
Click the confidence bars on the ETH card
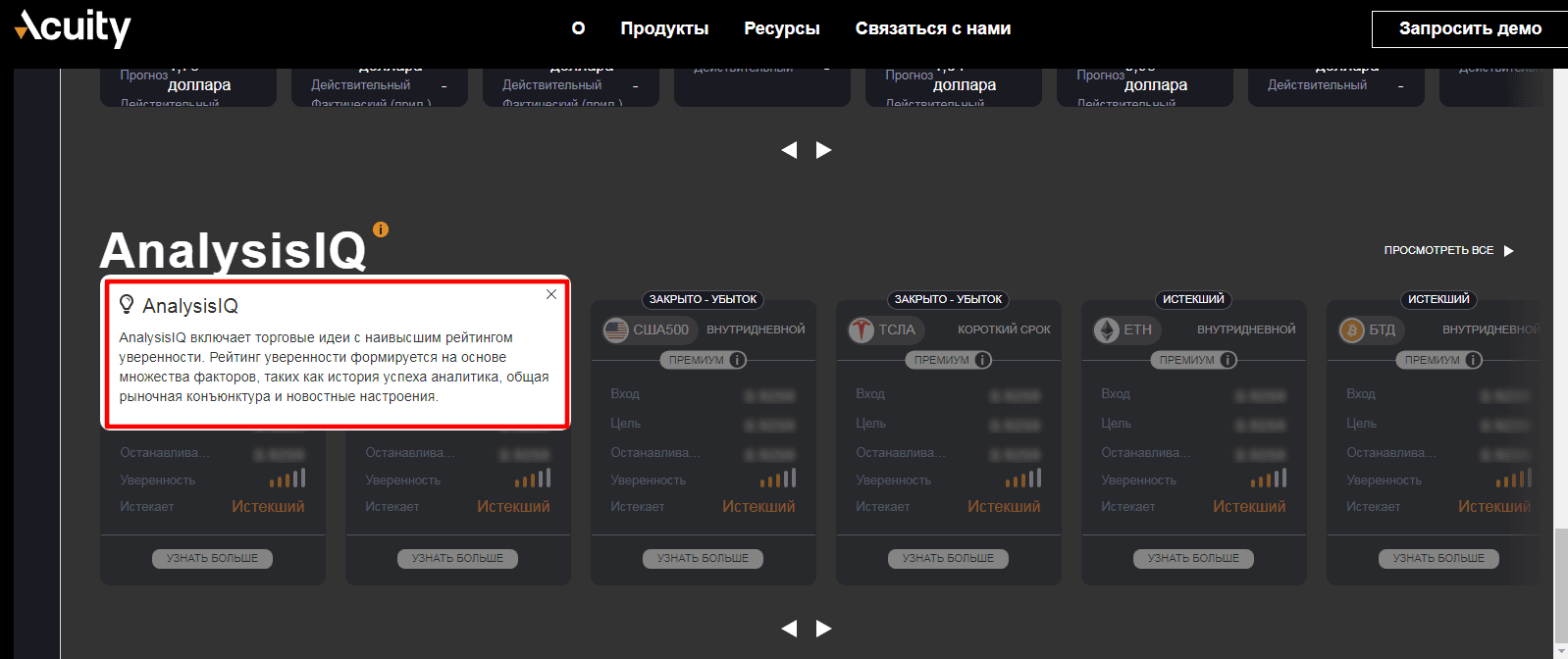1269,478
